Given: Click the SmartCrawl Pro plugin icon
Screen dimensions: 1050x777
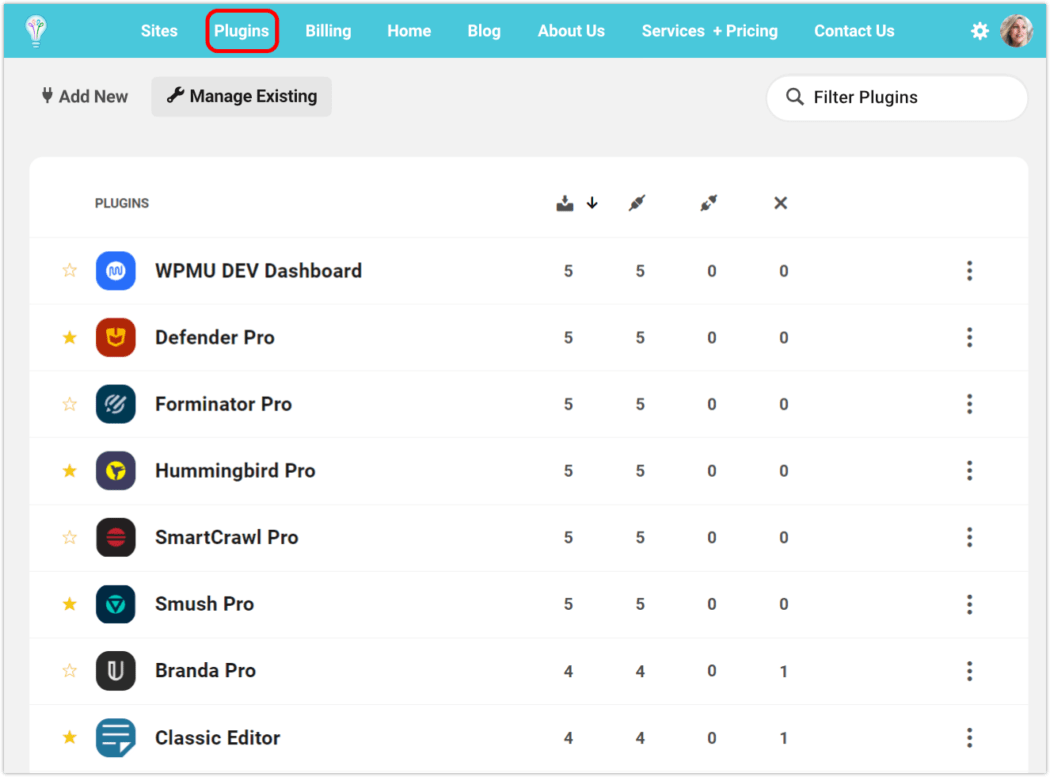Looking at the screenshot, I should [116, 537].
